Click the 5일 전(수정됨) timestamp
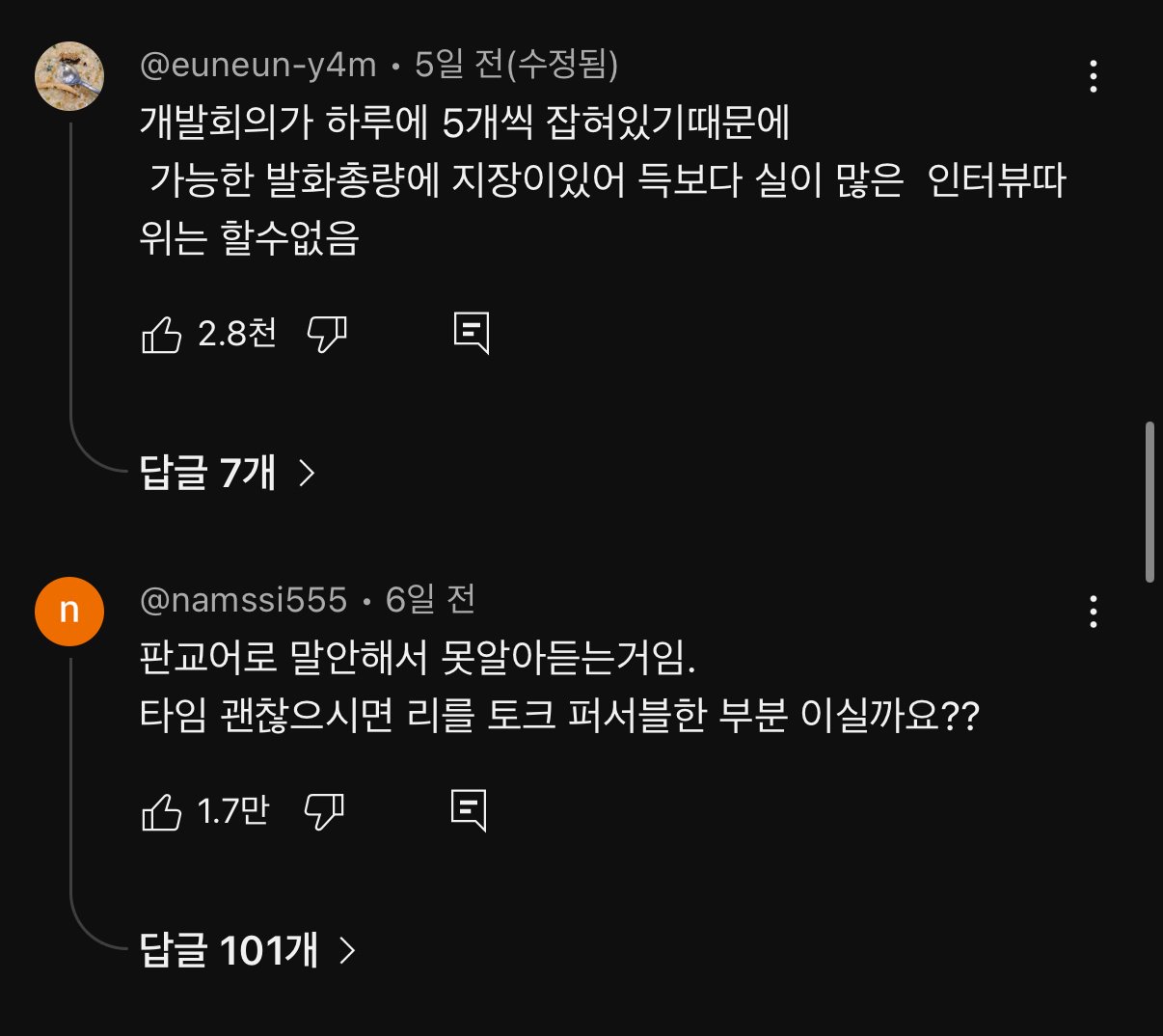The height and width of the screenshot is (1036, 1163). point(517,65)
